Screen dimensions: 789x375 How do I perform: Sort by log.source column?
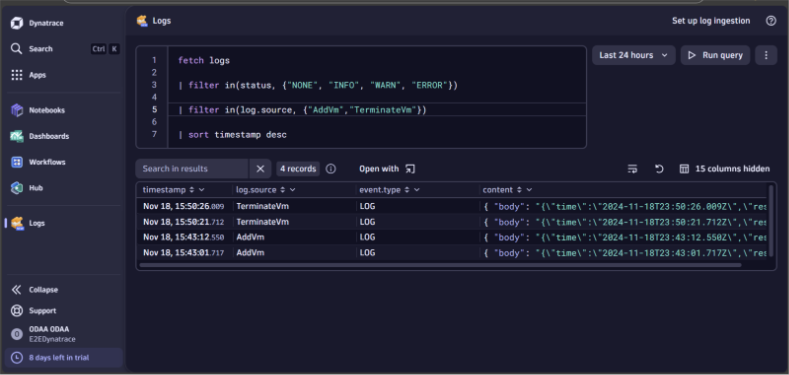tap(283, 190)
